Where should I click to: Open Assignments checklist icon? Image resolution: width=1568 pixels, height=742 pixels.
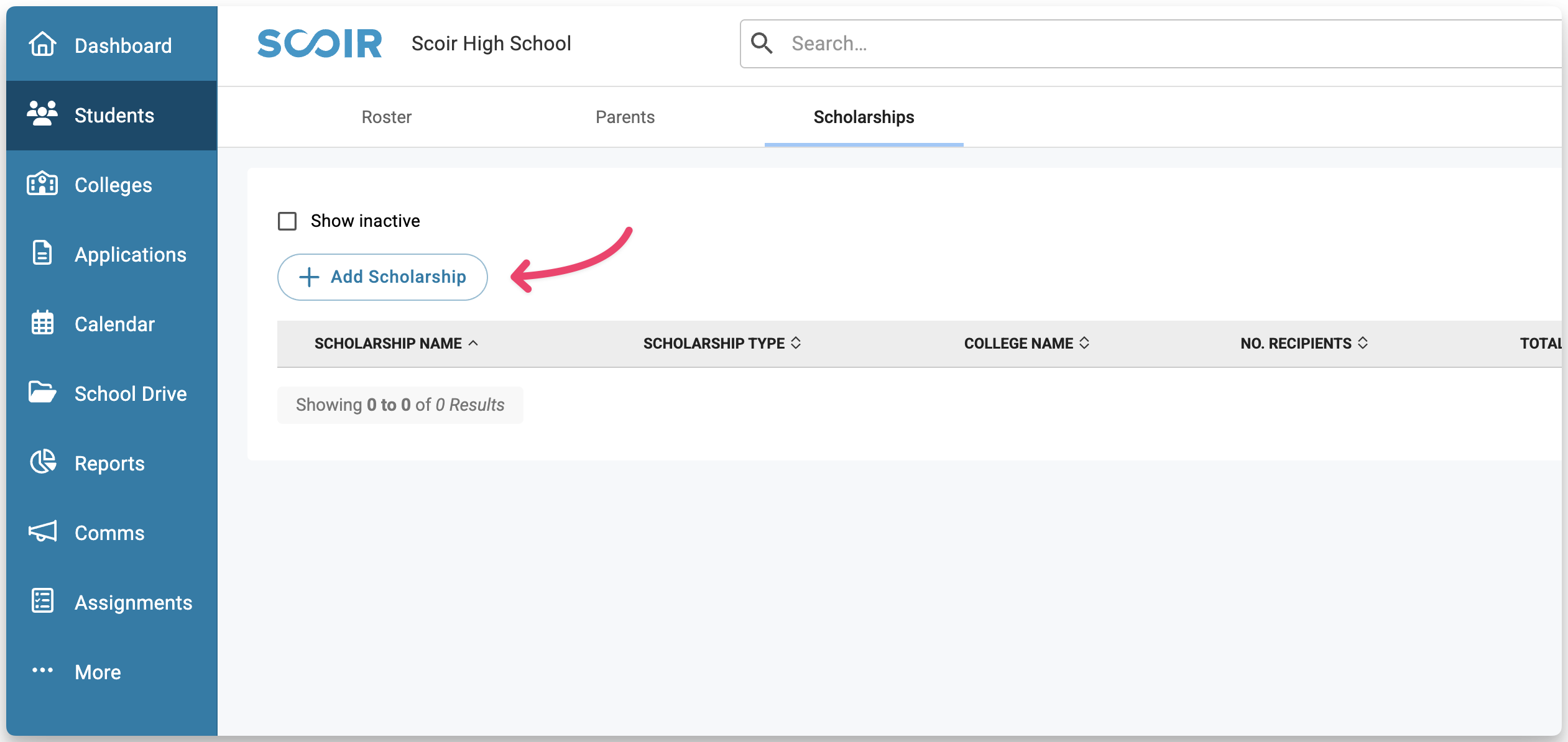click(x=42, y=602)
